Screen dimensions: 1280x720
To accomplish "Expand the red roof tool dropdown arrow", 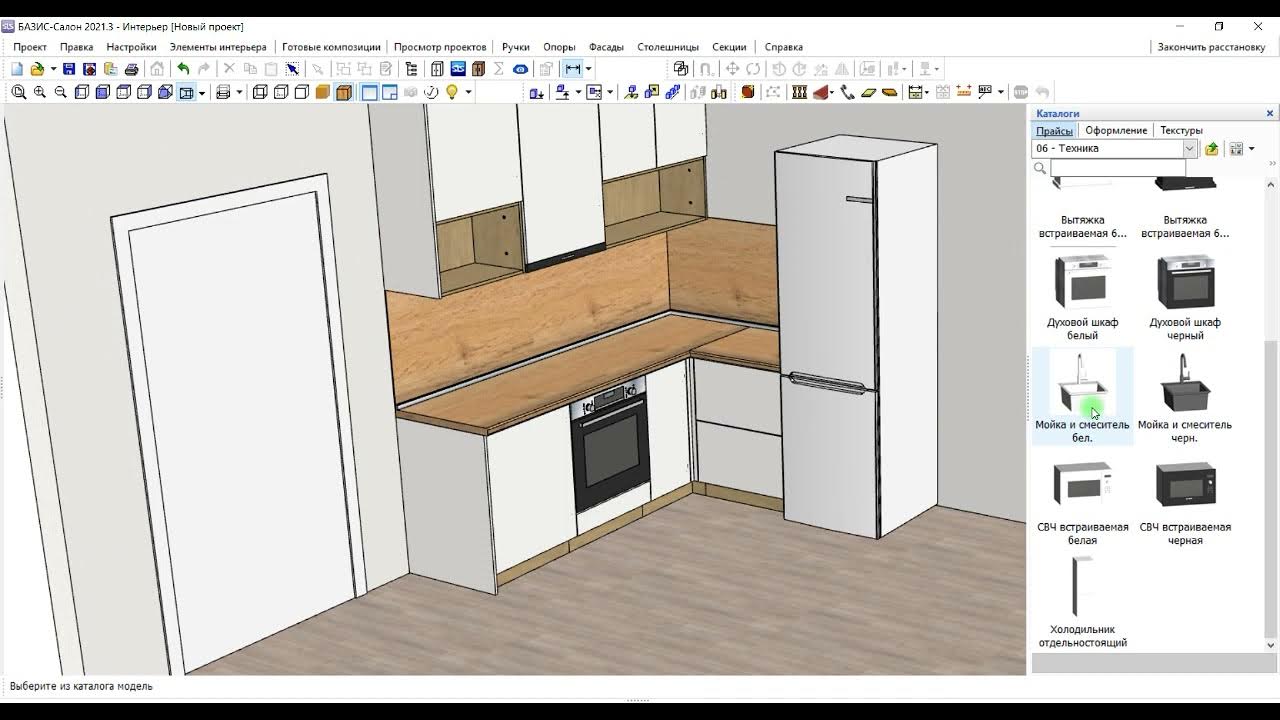I will pyautogui.click(x=832, y=92).
